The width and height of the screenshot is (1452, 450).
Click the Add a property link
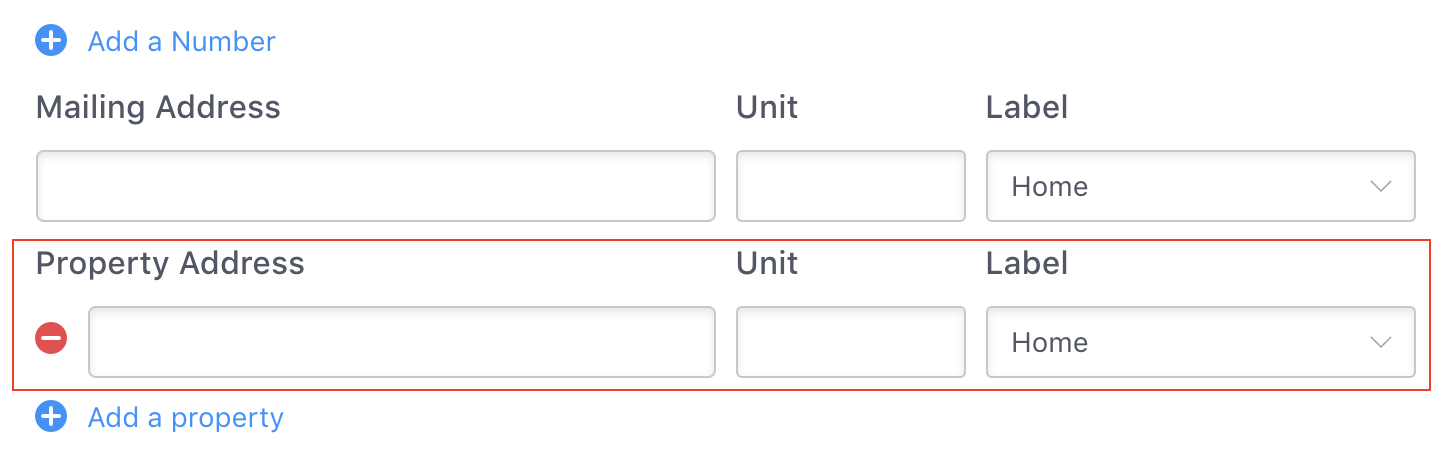click(186, 418)
